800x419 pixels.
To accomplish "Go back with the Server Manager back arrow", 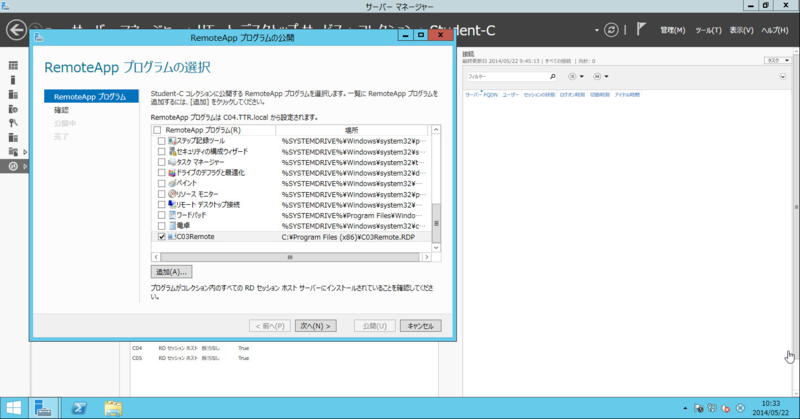I will [16, 30].
